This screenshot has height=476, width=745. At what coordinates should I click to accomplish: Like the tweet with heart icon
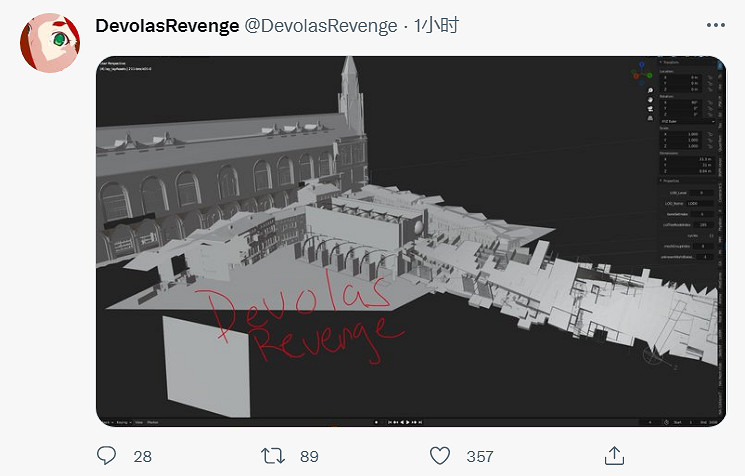pyautogui.click(x=440, y=456)
